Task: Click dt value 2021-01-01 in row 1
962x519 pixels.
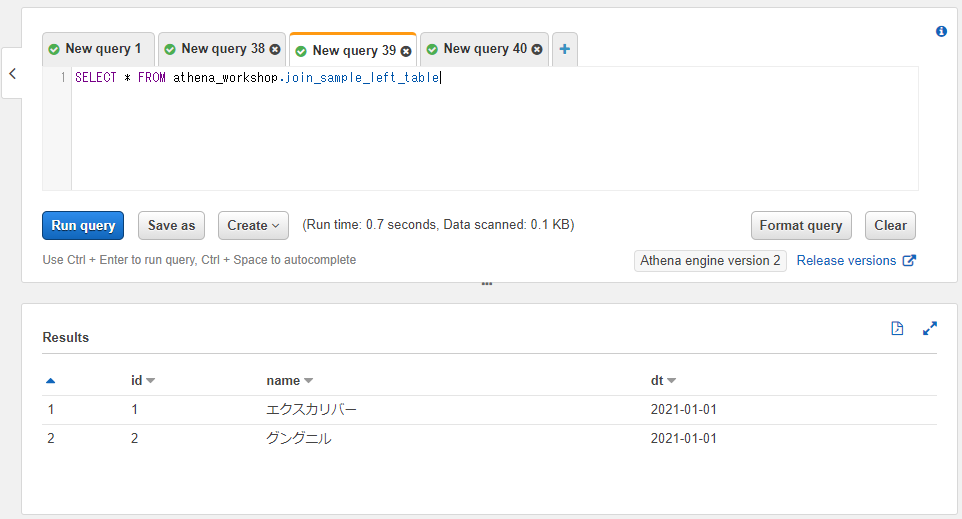Action: click(x=683, y=409)
